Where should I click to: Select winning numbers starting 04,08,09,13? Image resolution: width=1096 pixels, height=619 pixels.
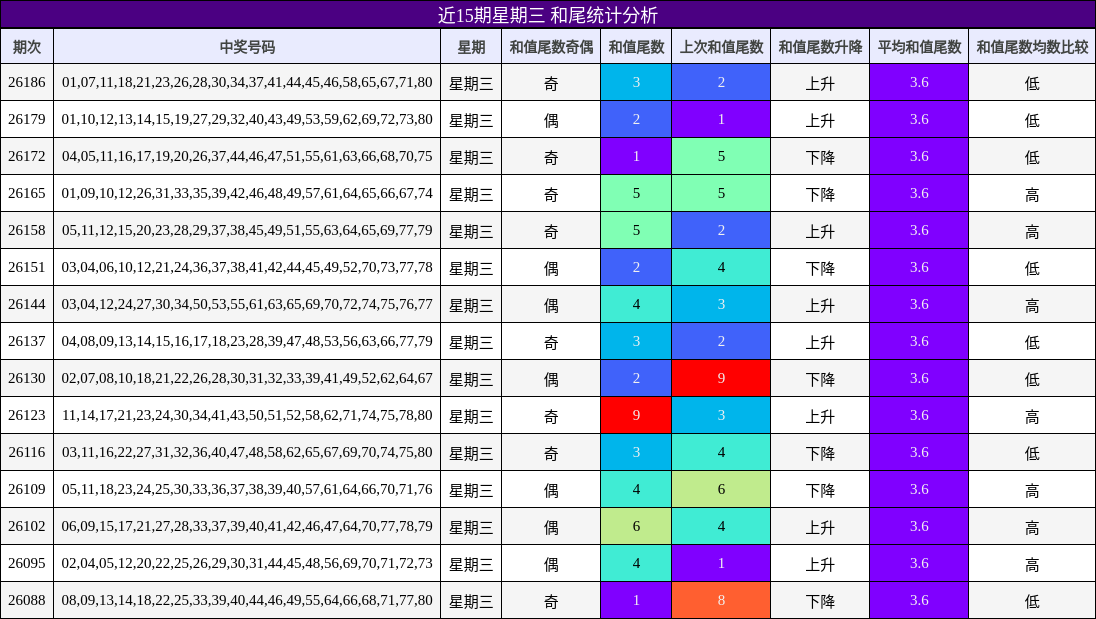(247, 342)
